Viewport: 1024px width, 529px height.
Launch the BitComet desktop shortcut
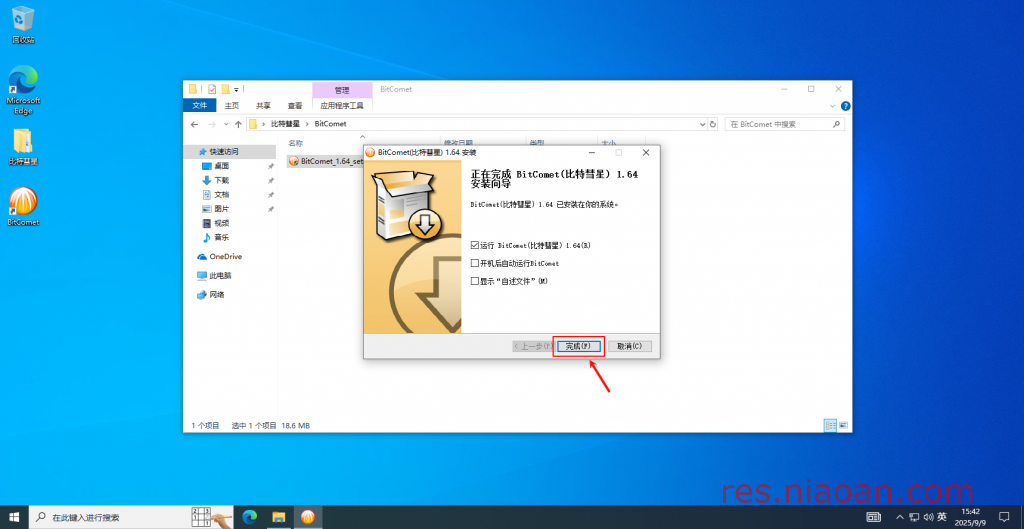(x=23, y=206)
